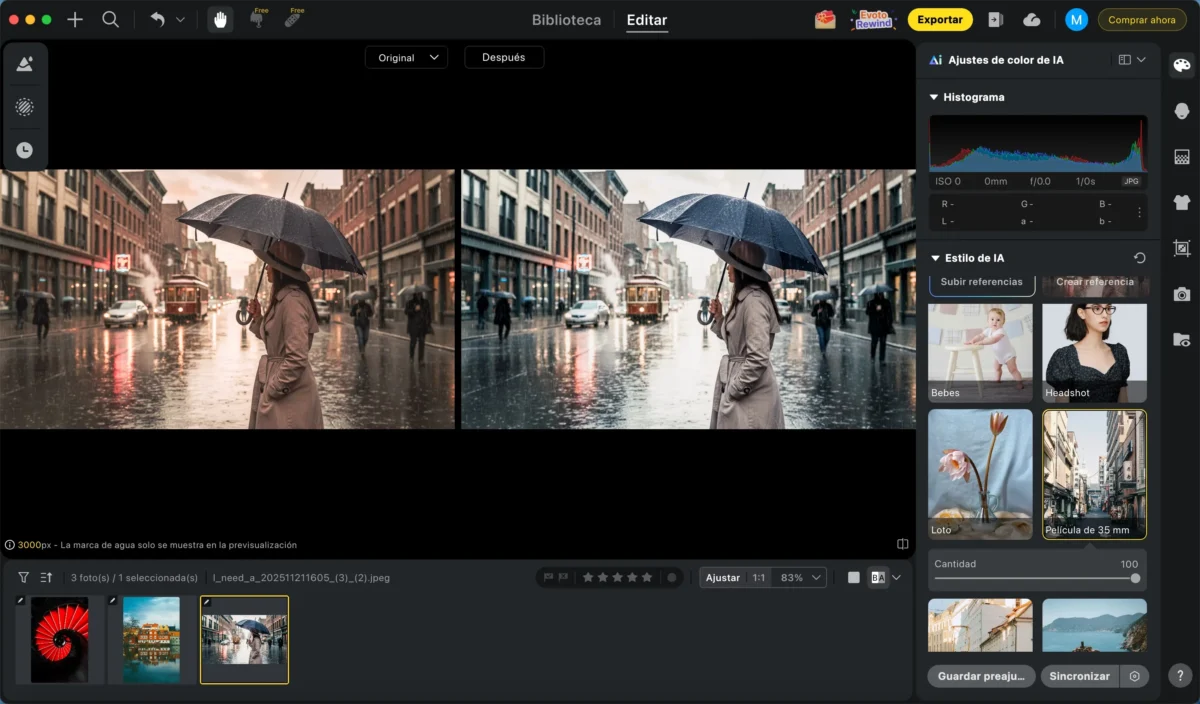Toggle the color label circle in rating bar
The height and width of the screenshot is (704, 1200).
tap(672, 577)
